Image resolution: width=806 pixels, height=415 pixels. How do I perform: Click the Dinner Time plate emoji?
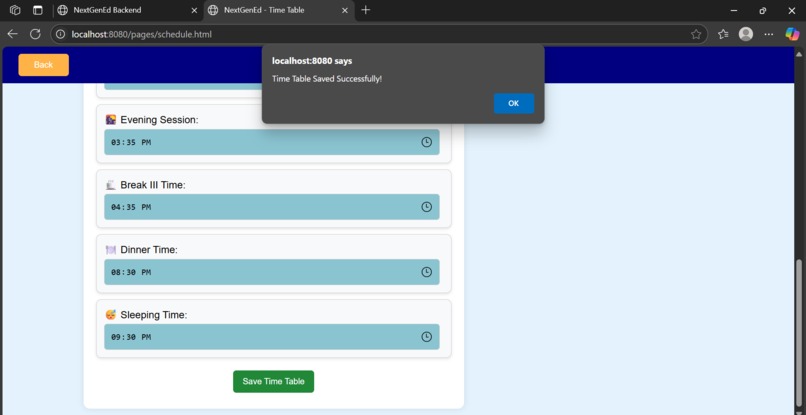click(x=111, y=250)
